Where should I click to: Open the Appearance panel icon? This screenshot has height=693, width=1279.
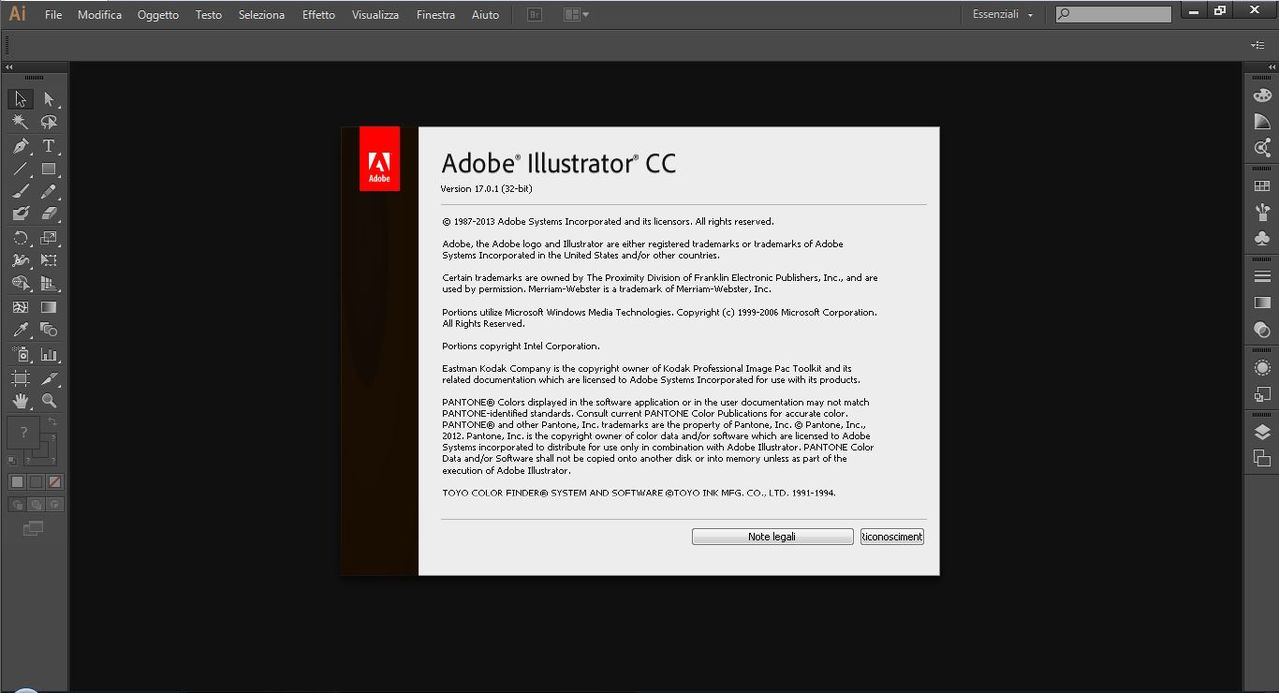(1262, 367)
